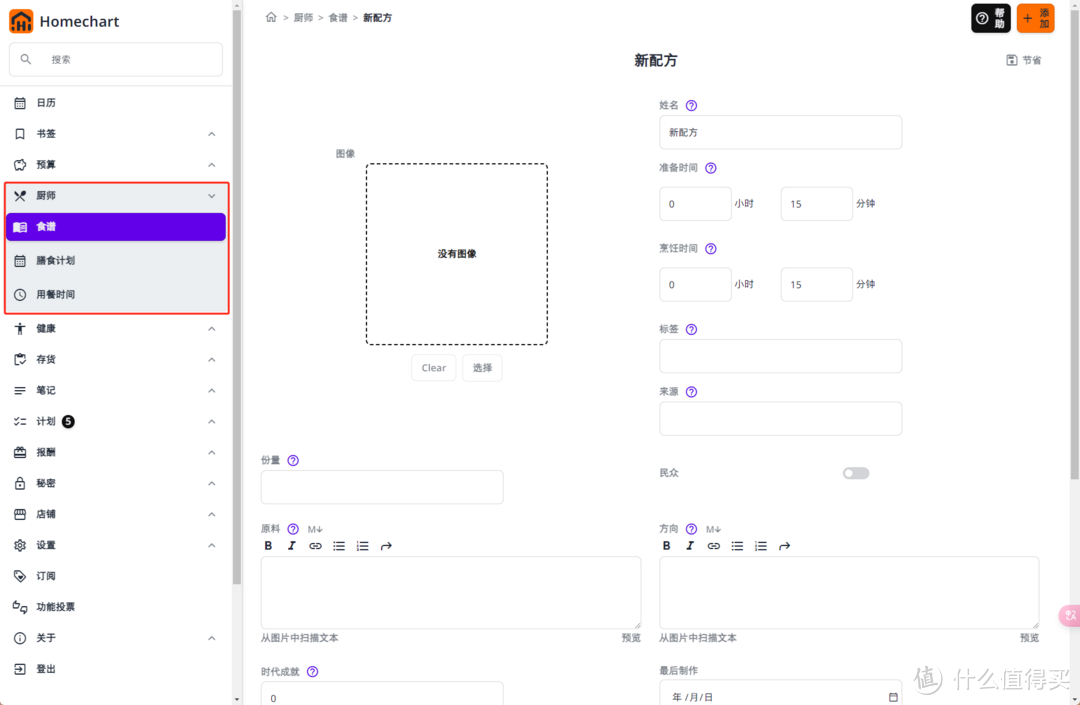Image resolution: width=1080 pixels, height=705 pixels.
Task: Click the italic icon in 方向 editor toolbar
Action: pyautogui.click(x=689, y=545)
